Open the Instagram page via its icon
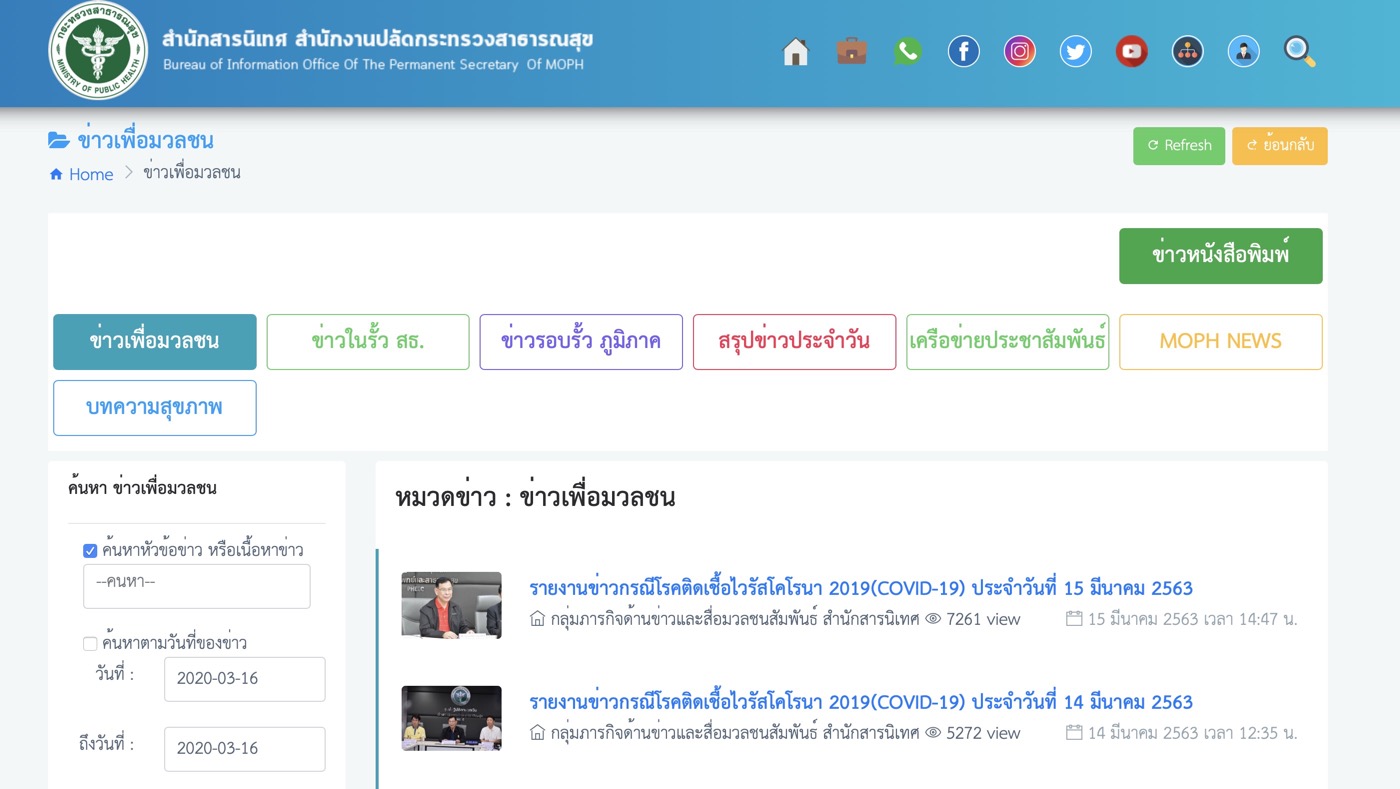 pyautogui.click(x=1019, y=50)
